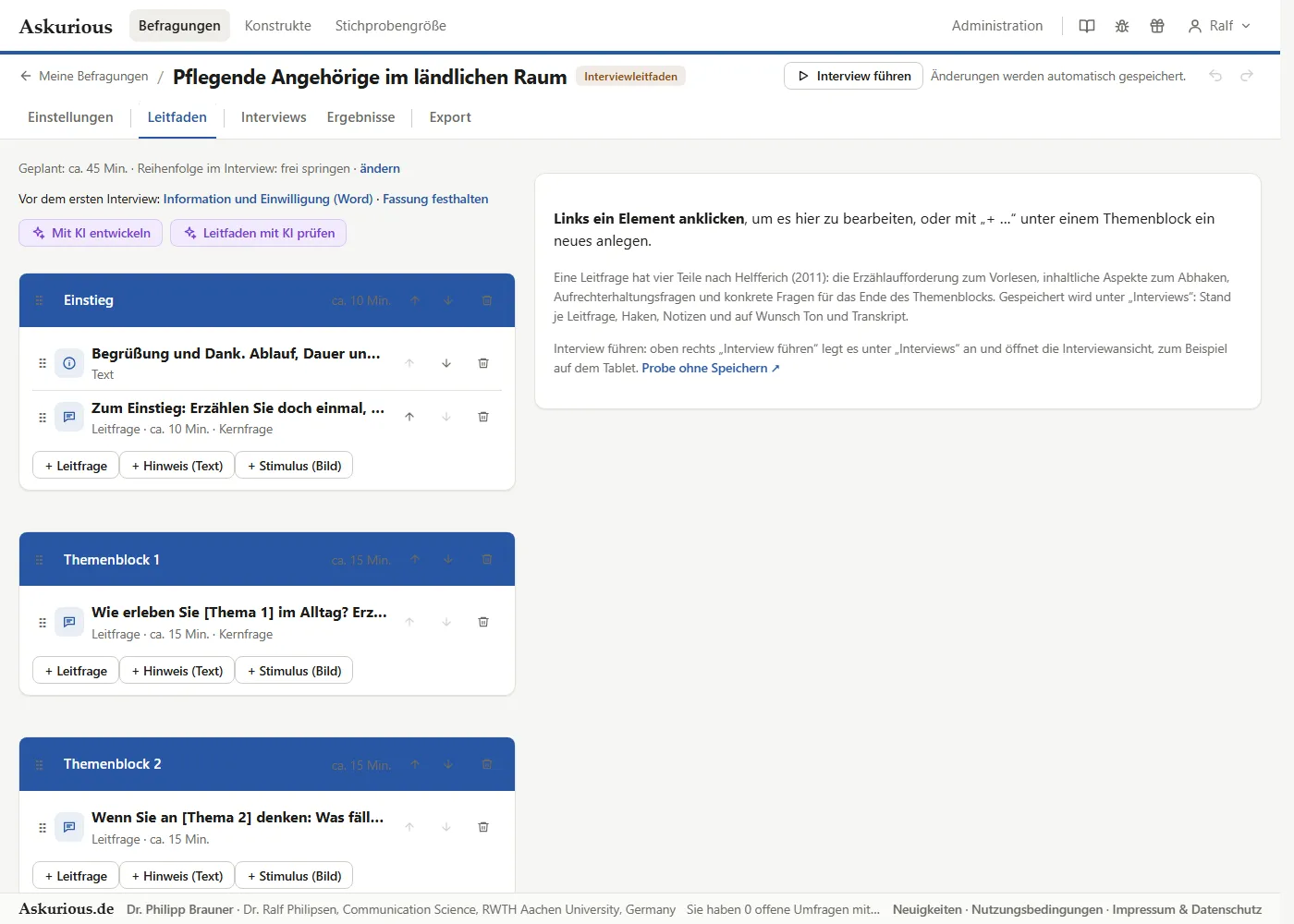The image size is (1294, 924).
Task: Switch to the Einstellungen tab
Action: click(x=70, y=117)
